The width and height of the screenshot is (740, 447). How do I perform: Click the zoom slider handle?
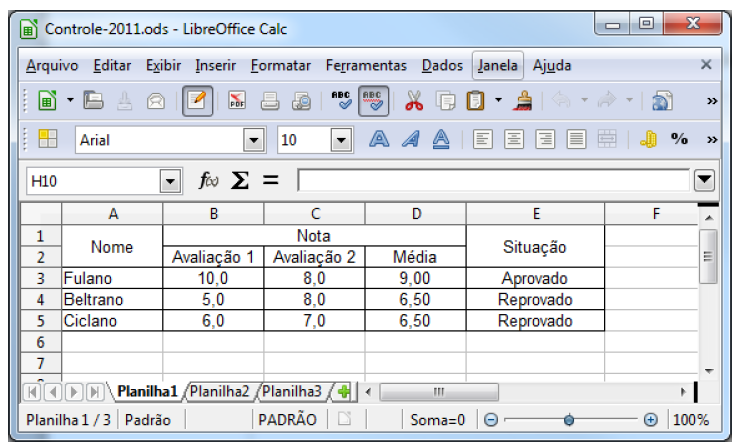pyautogui.click(x=569, y=421)
